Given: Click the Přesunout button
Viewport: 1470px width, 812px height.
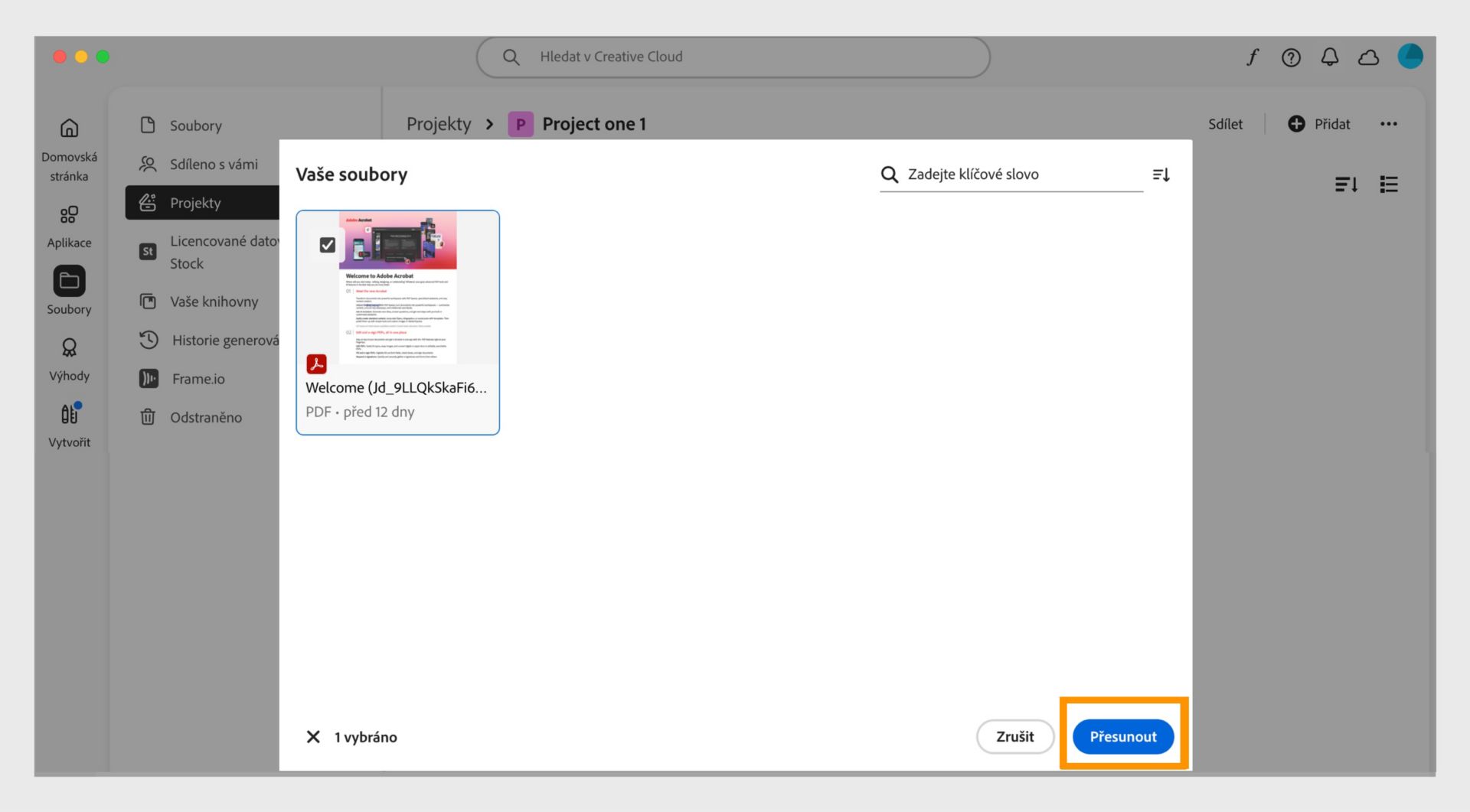Looking at the screenshot, I should [1123, 736].
